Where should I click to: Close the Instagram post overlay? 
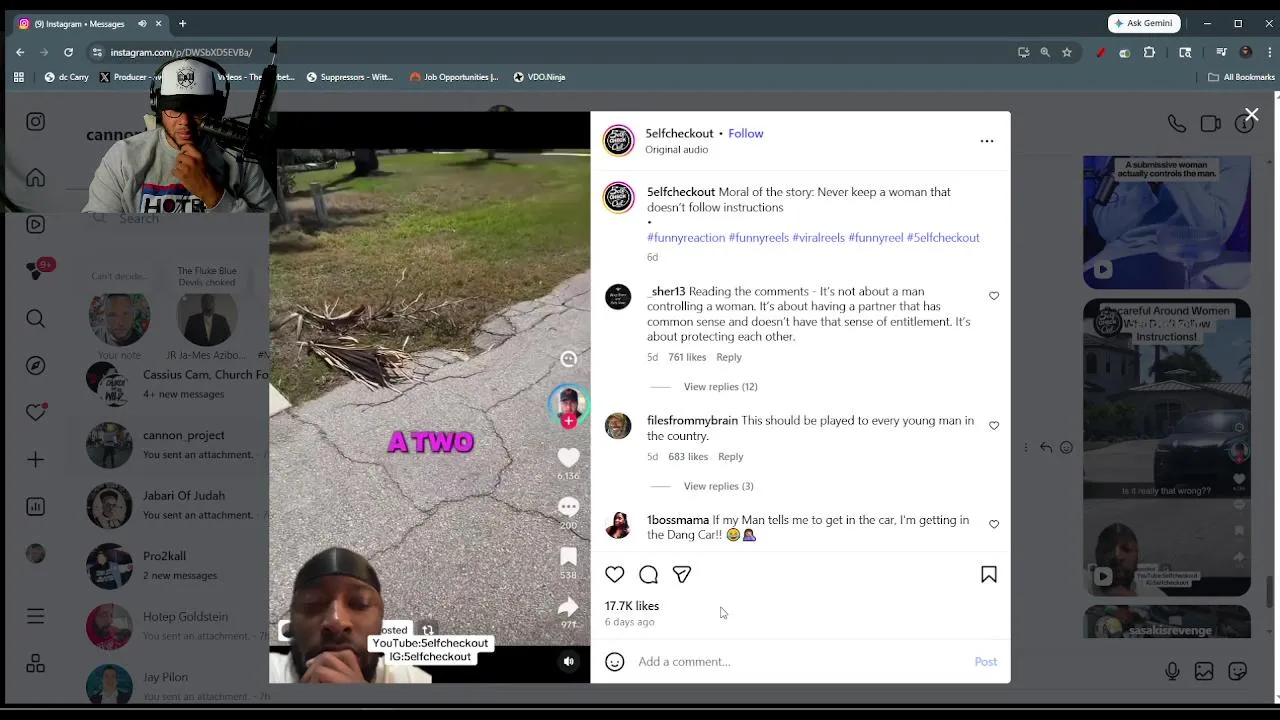pos(1251,115)
